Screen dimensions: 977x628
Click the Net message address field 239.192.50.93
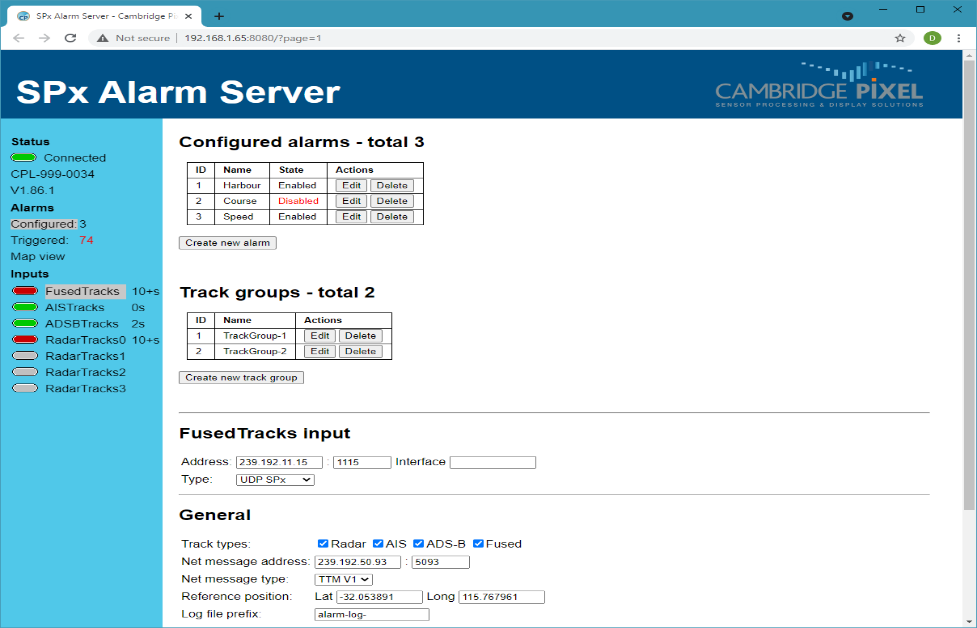(x=358, y=562)
